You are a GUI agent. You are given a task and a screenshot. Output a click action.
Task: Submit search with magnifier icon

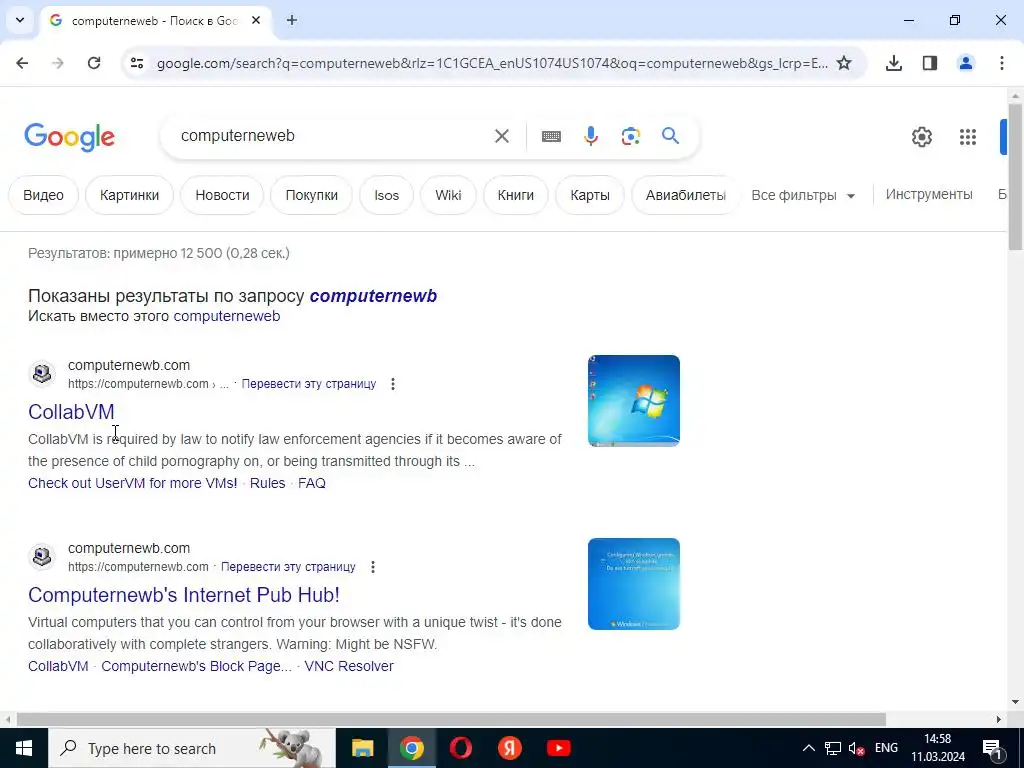(x=670, y=136)
